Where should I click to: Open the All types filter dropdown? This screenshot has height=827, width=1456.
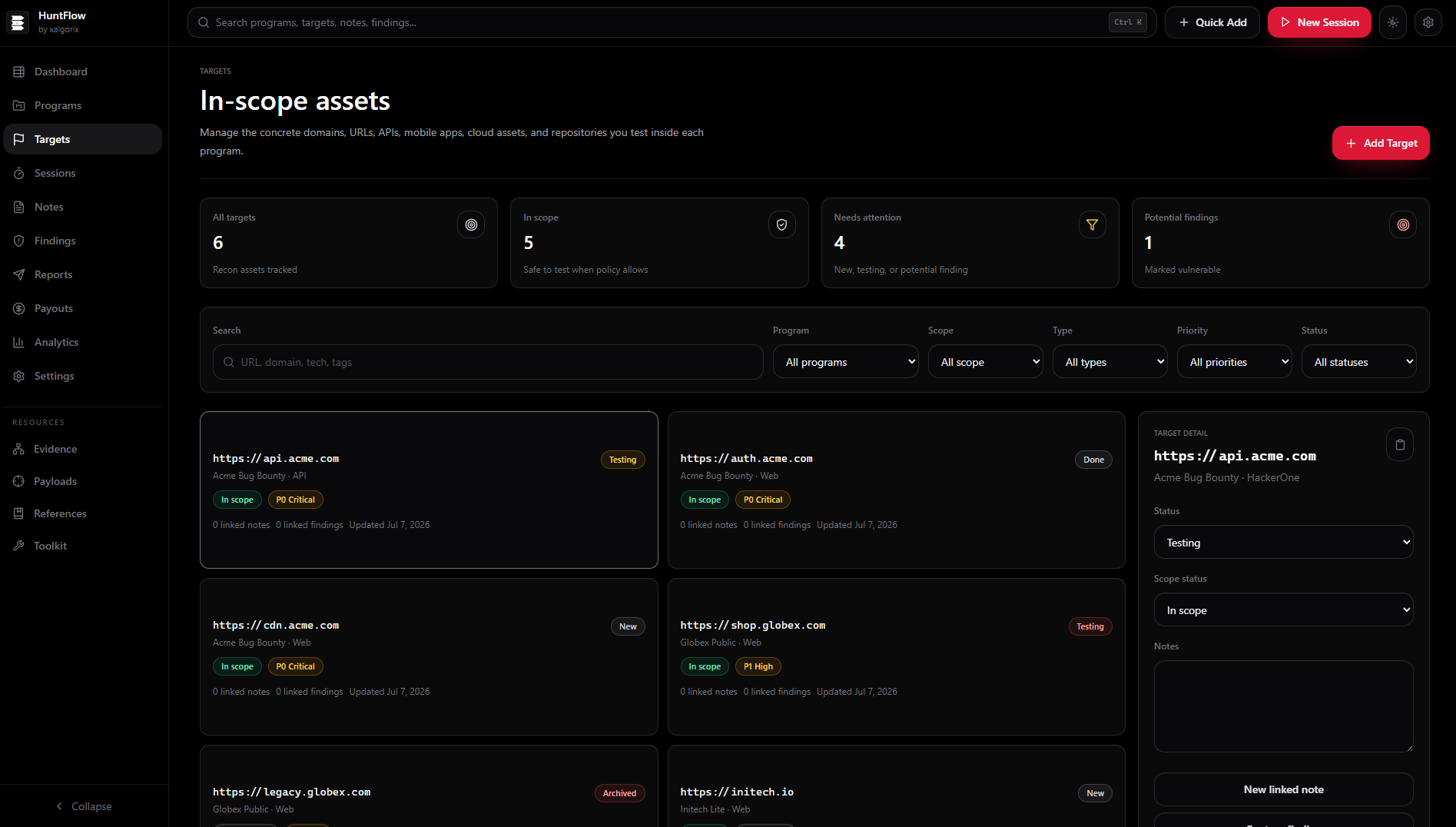point(1109,362)
